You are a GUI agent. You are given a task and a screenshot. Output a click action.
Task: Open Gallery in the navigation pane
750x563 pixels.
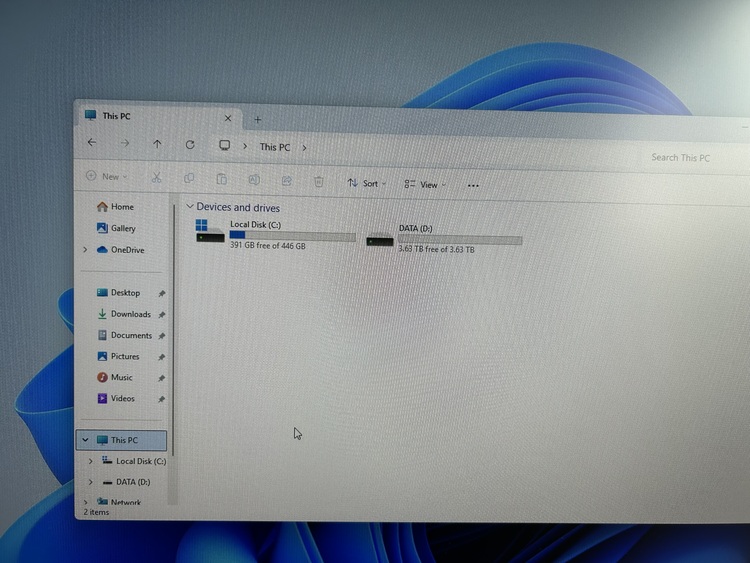click(123, 228)
